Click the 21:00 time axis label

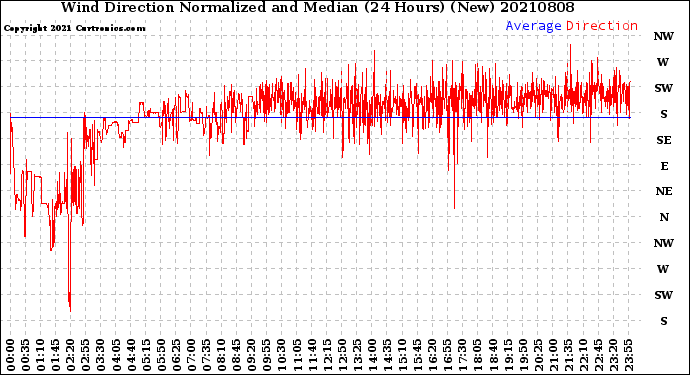click(x=553, y=355)
